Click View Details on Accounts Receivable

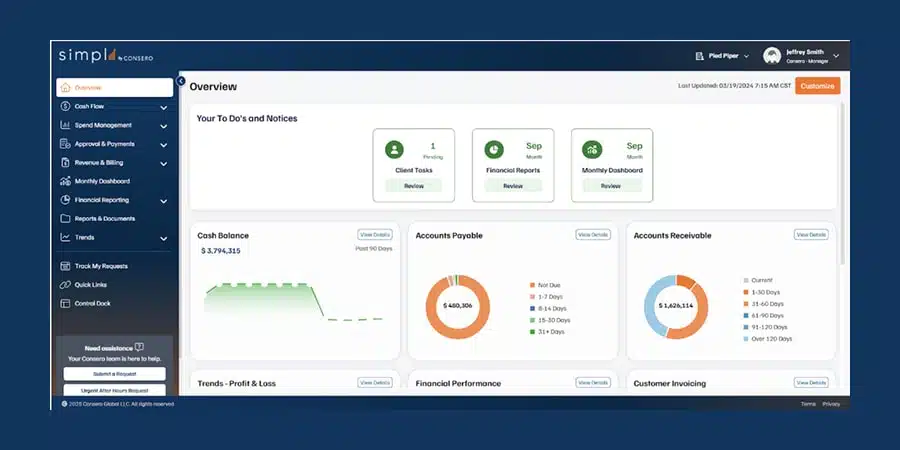[811, 235]
